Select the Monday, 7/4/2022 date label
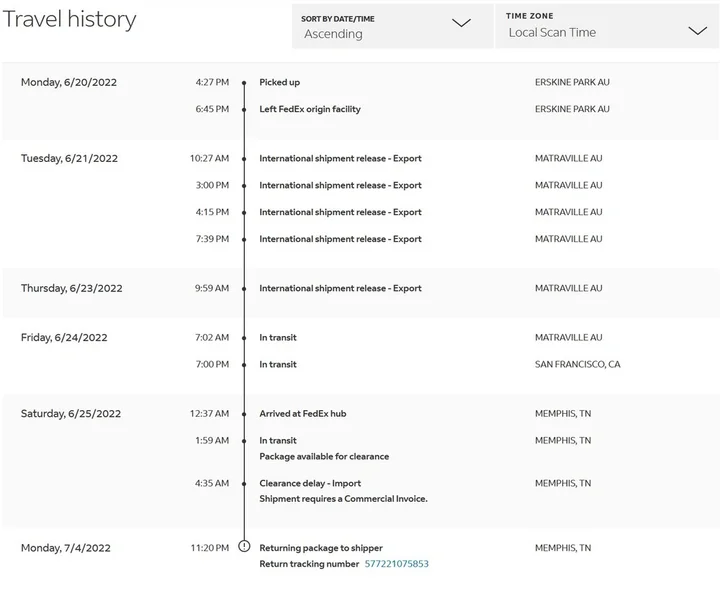Image resolution: width=720 pixels, height=593 pixels. (x=66, y=548)
